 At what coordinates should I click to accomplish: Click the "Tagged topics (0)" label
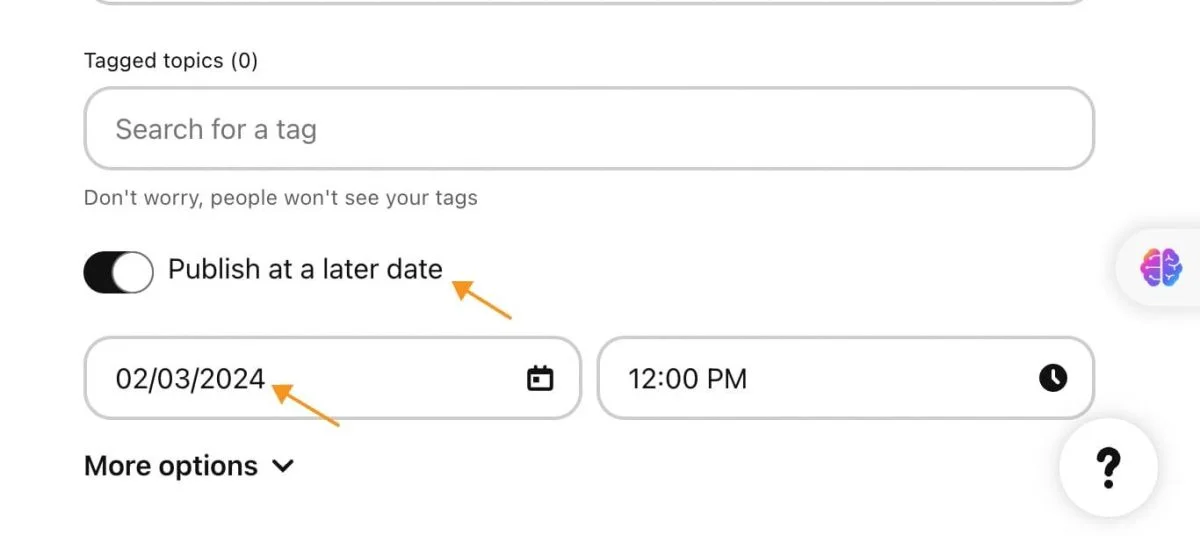171,61
